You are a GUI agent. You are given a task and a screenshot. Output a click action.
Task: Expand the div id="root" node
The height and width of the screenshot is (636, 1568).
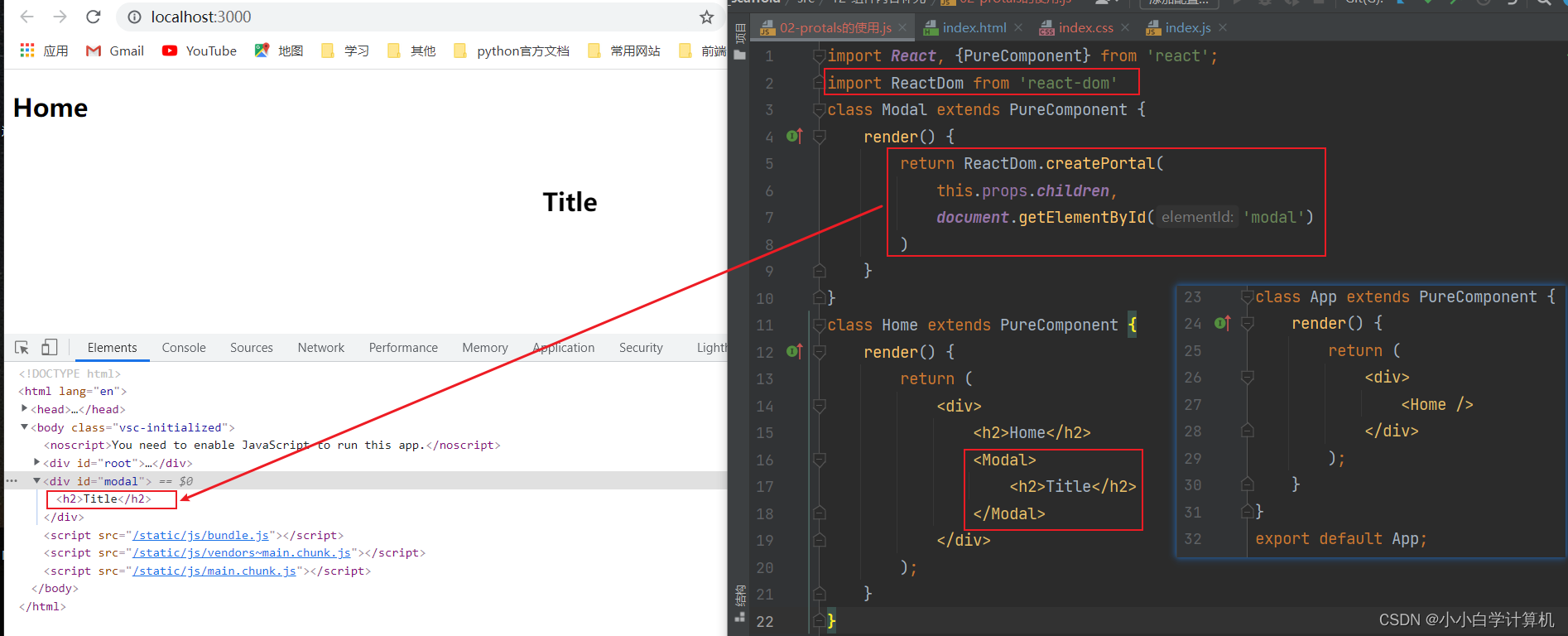coord(36,462)
